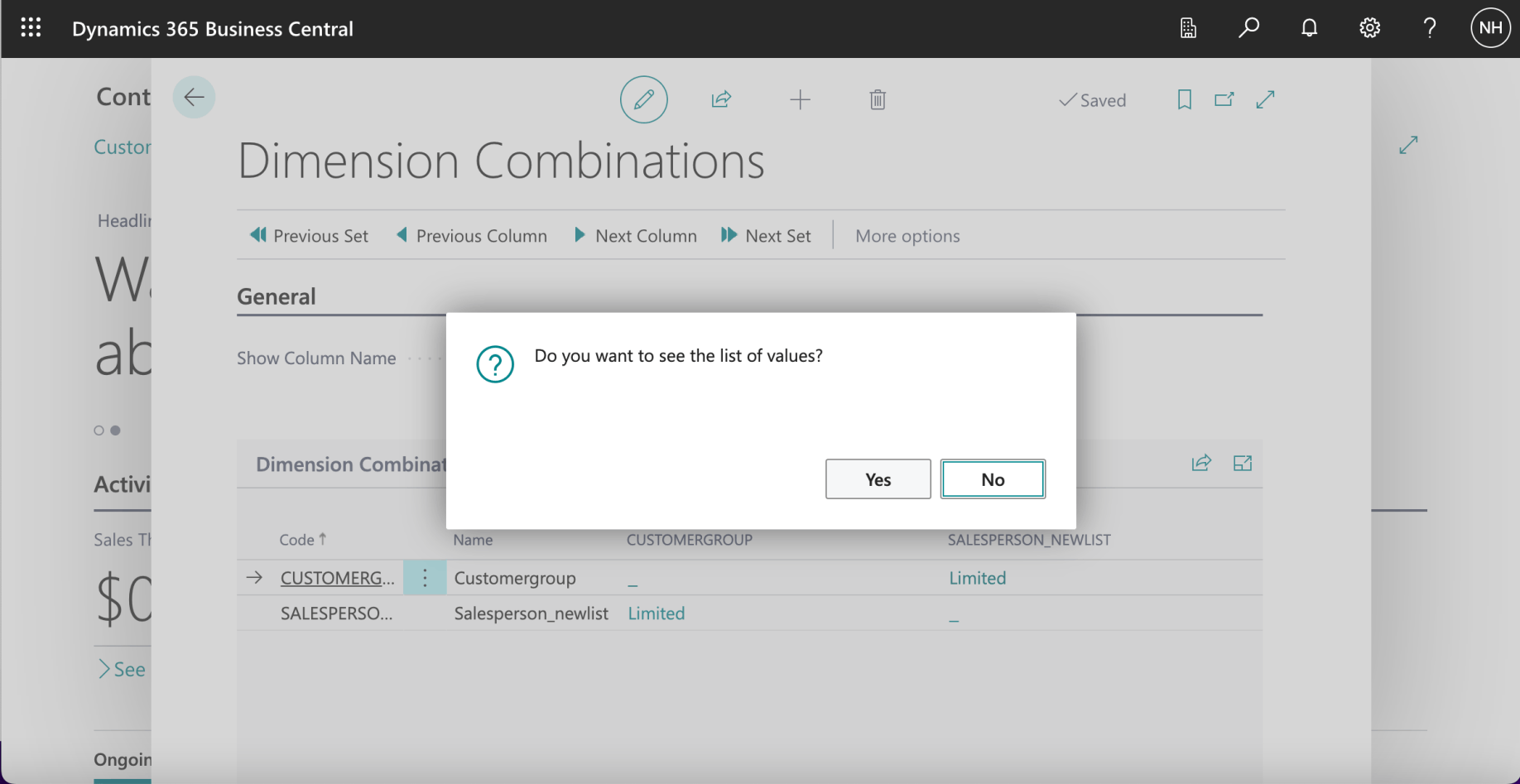Go back using the arrow button
The height and width of the screenshot is (784, 1520).
(x=194, y=98)
